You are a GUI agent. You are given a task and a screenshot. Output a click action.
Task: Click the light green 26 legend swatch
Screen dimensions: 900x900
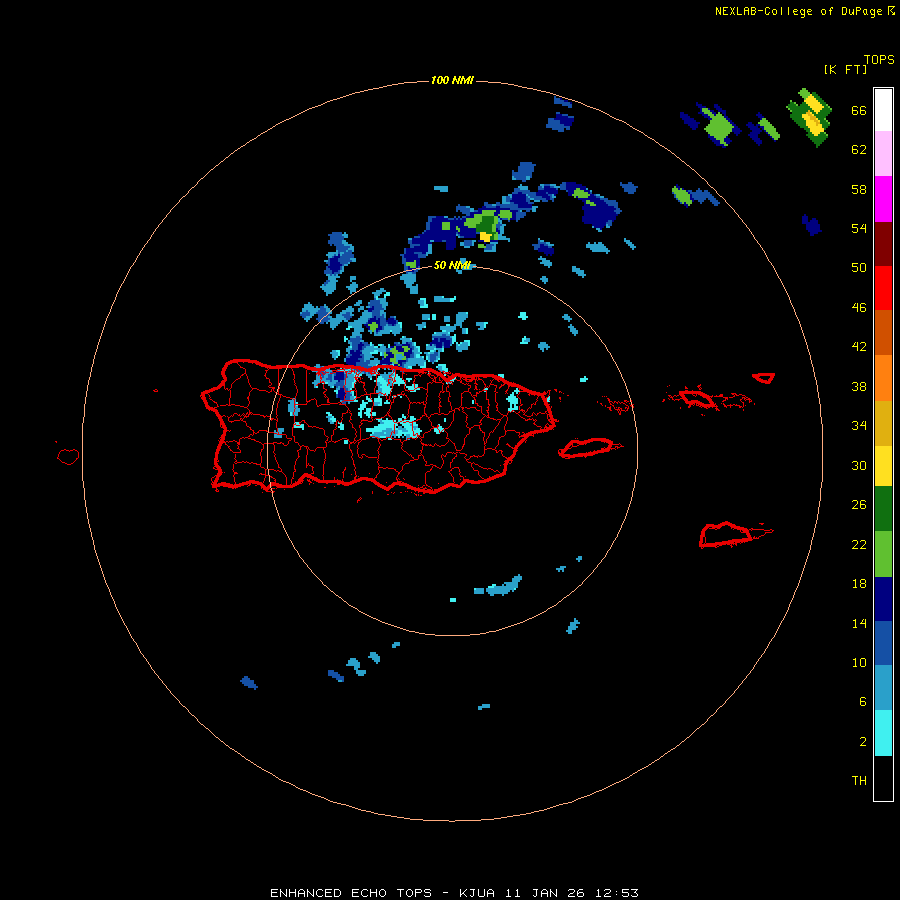pyautogui.click(x=883, y=554)
